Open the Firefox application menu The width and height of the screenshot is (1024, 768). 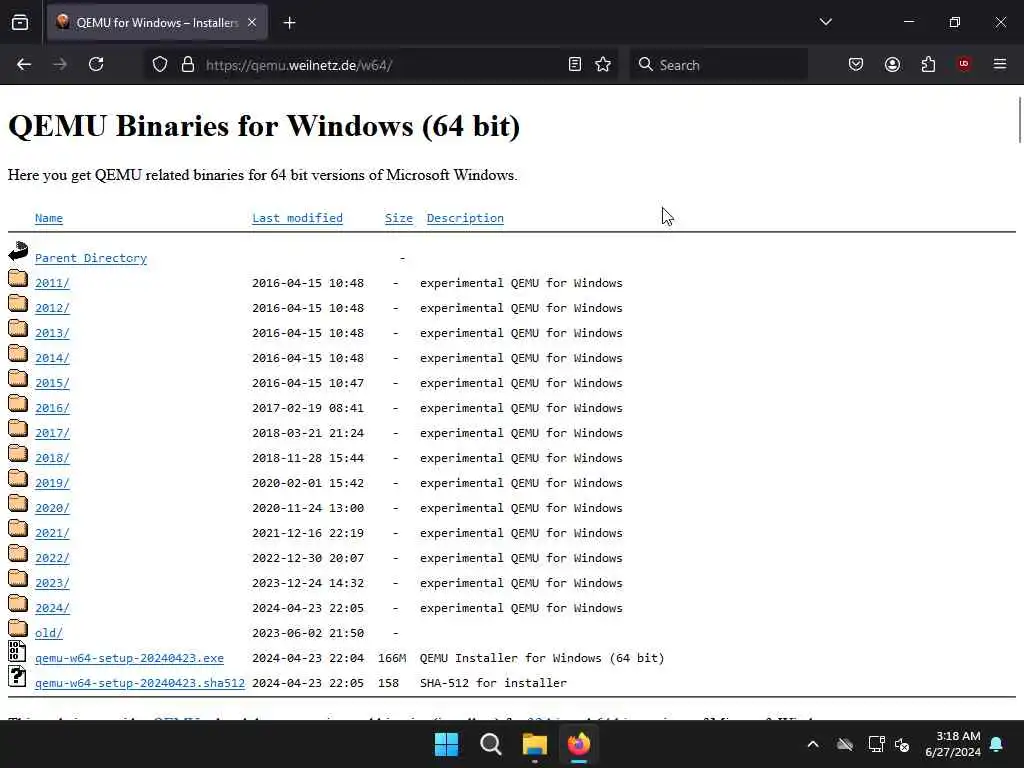[1000, 64]
